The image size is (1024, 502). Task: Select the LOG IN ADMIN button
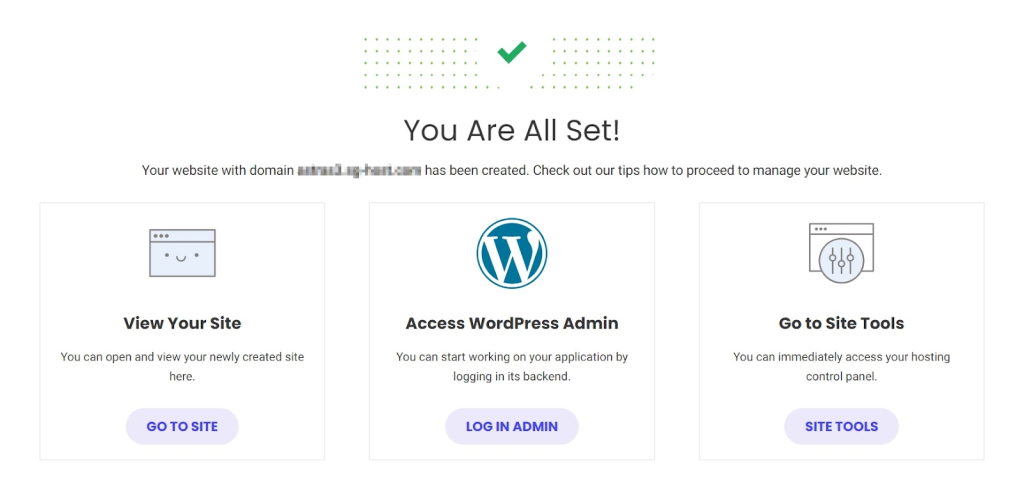511,426
